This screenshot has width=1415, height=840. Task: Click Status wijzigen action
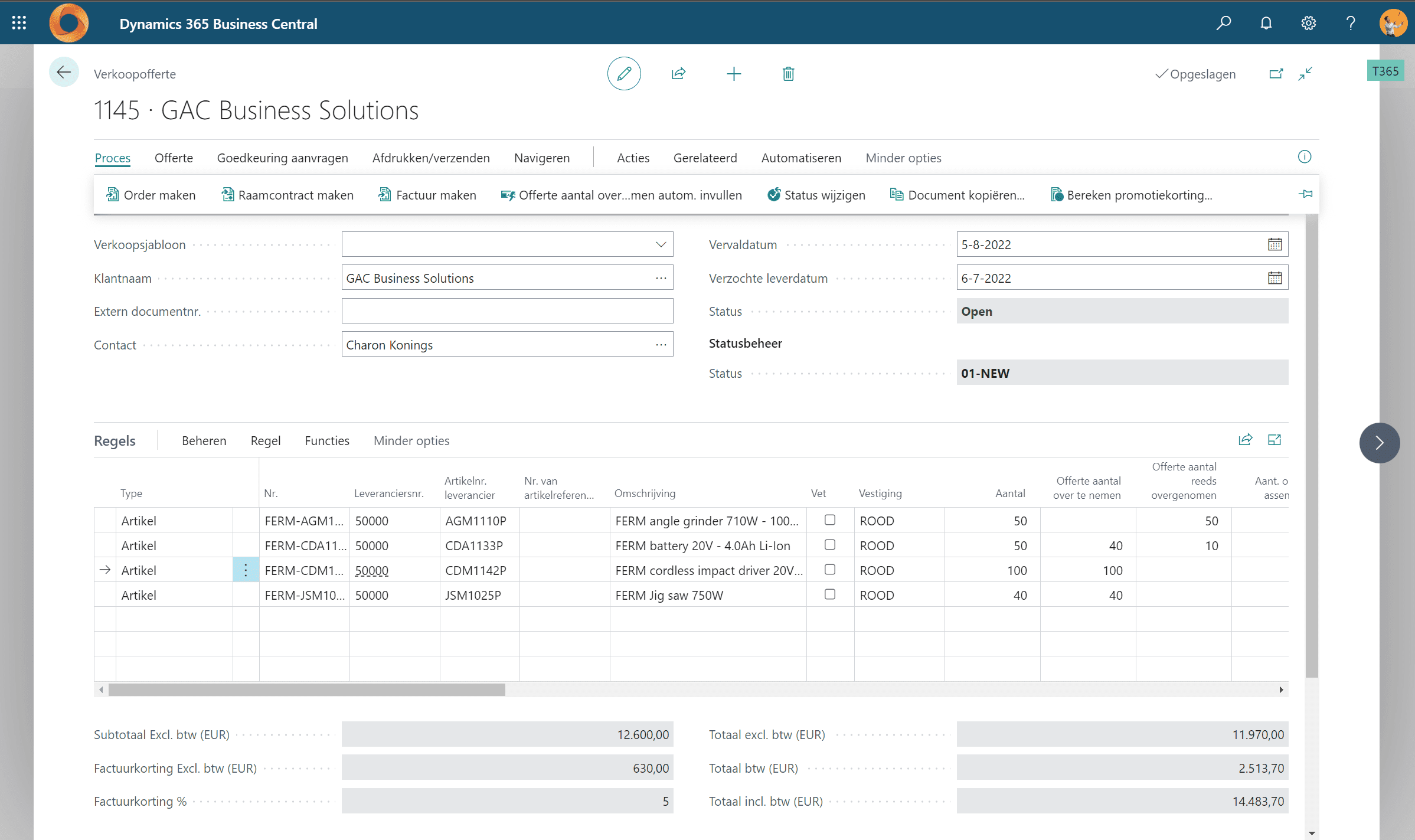816,195
